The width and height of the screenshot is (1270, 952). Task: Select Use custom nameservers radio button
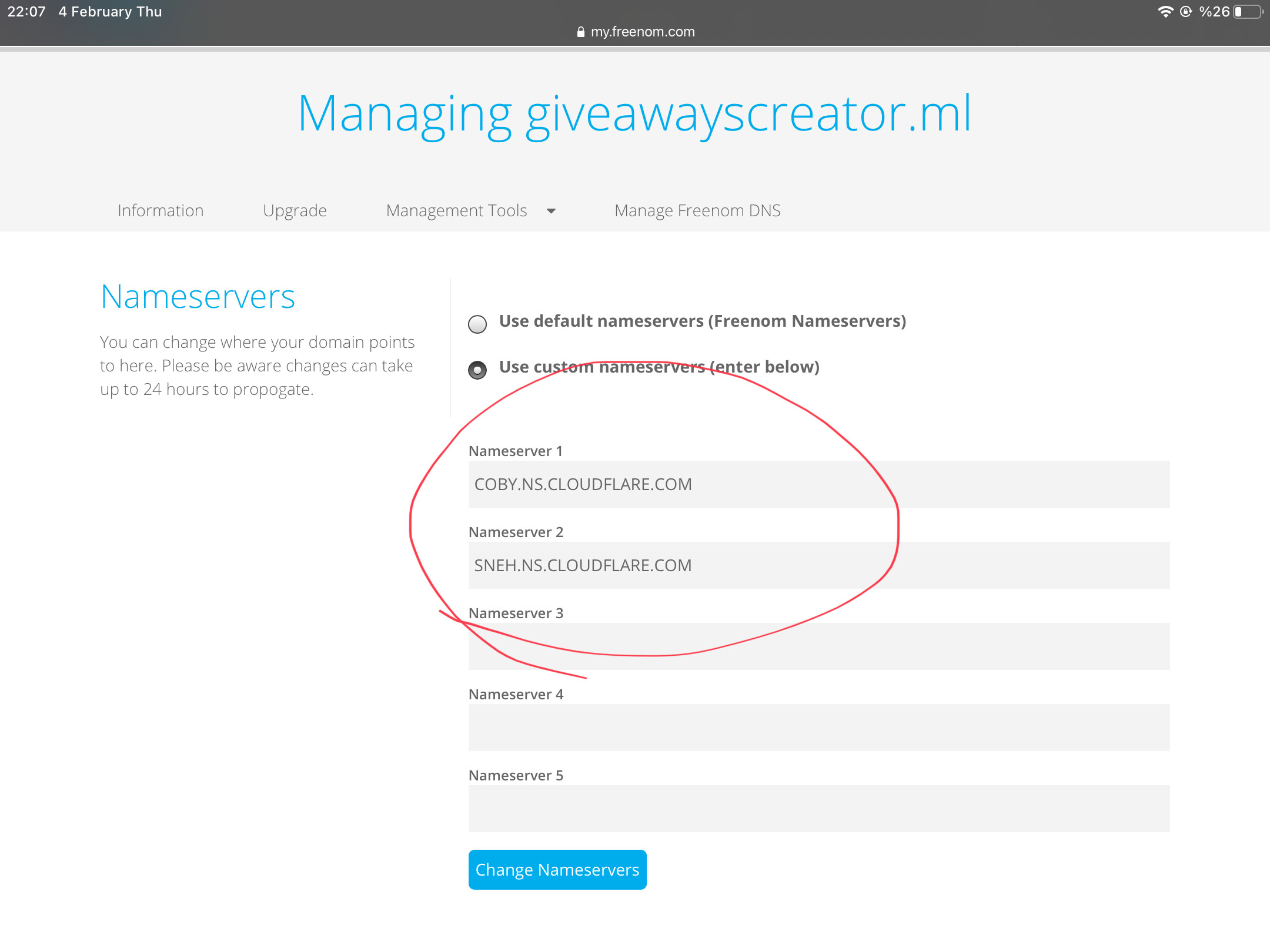(x=477, y=370)
